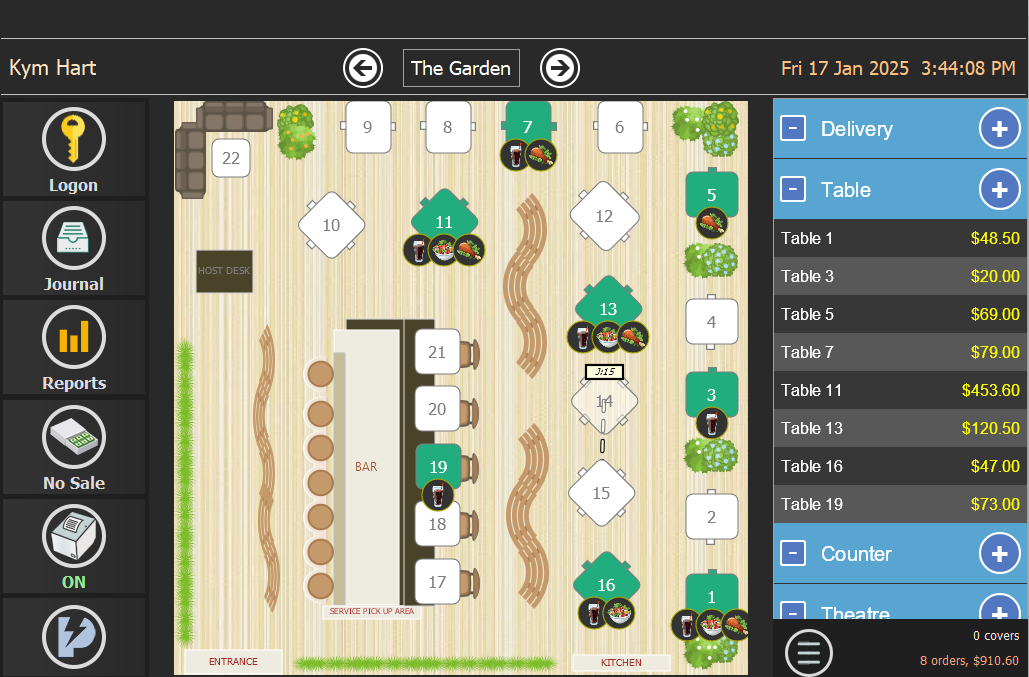Add a Counter order using the plus icon
This screenshot has height=677, width=1029.
(999, 553)
